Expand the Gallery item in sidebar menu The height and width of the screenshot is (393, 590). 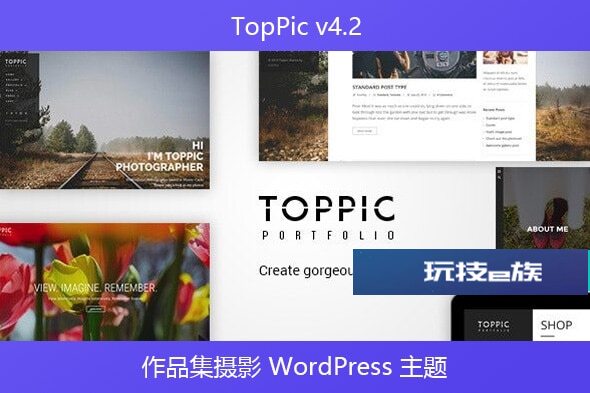click(x=14, y=80)
